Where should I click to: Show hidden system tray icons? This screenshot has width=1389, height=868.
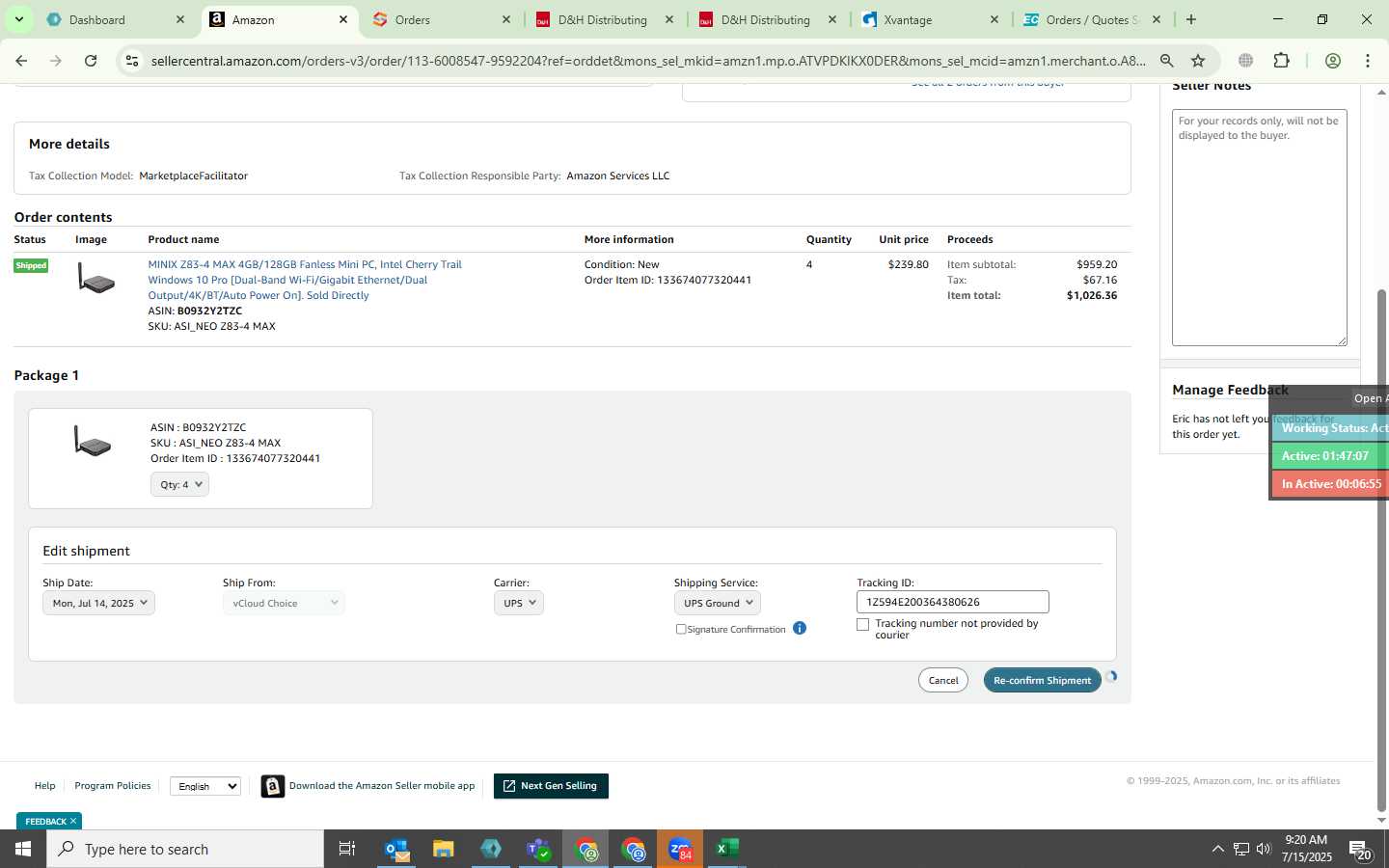(1217, 849)
